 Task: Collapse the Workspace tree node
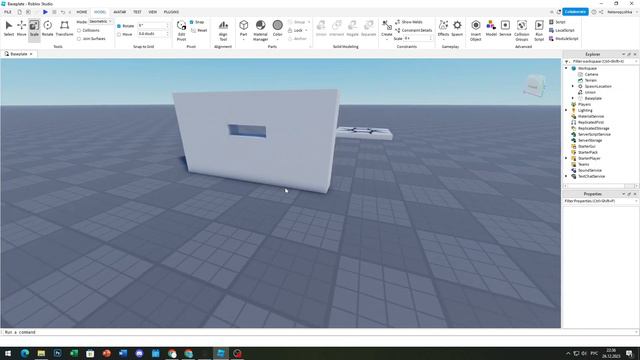pyautogui.click(x=566, y=68)
